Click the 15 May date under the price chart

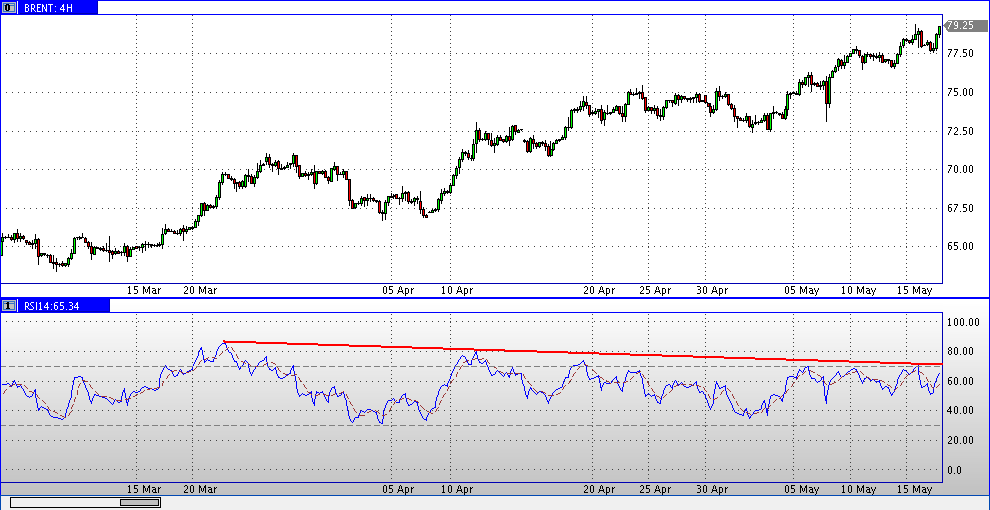click(x=915, y=290)
